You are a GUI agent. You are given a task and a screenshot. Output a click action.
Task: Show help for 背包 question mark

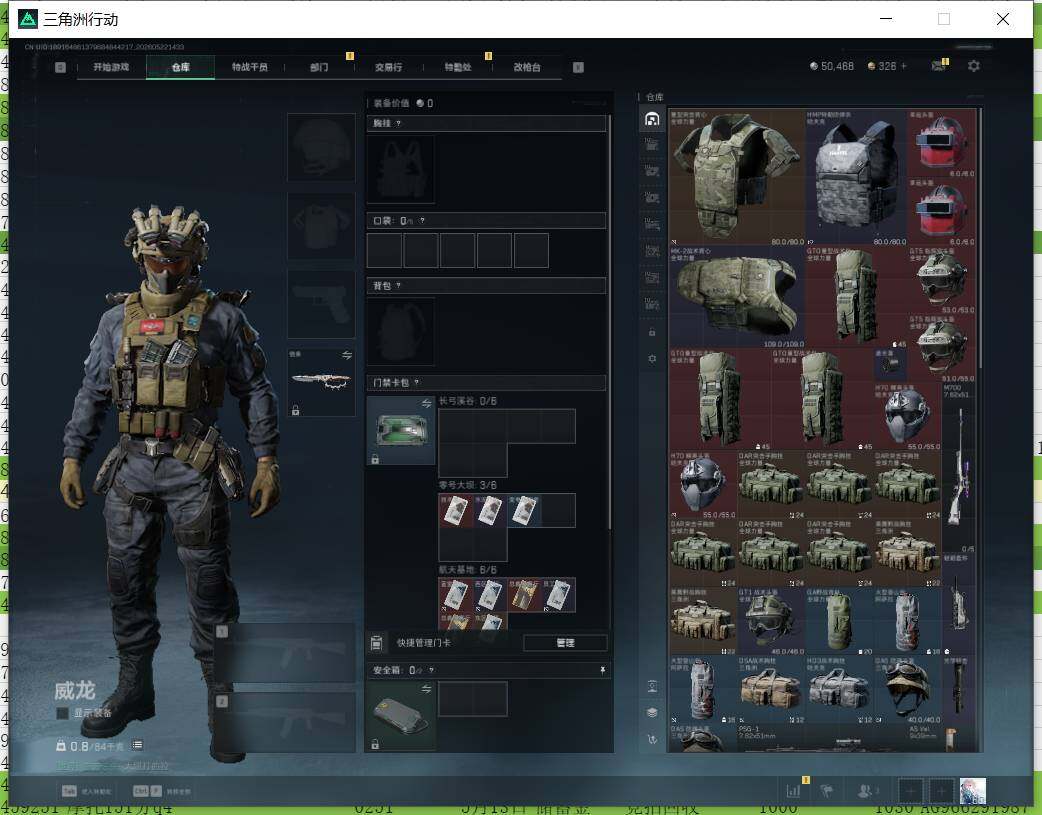click(x=398, y=286)
